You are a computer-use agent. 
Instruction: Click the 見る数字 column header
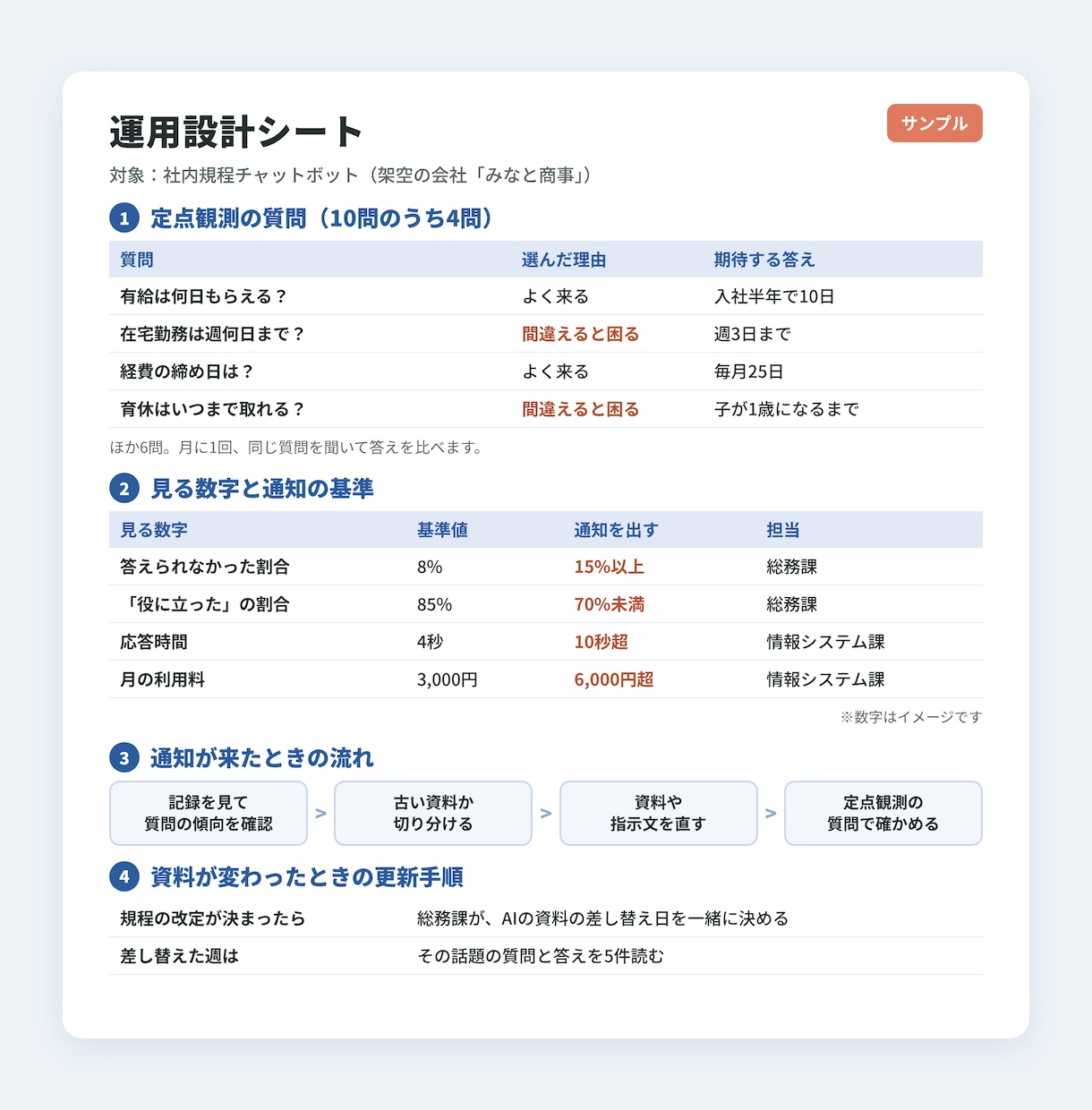(x=154, y=530)
